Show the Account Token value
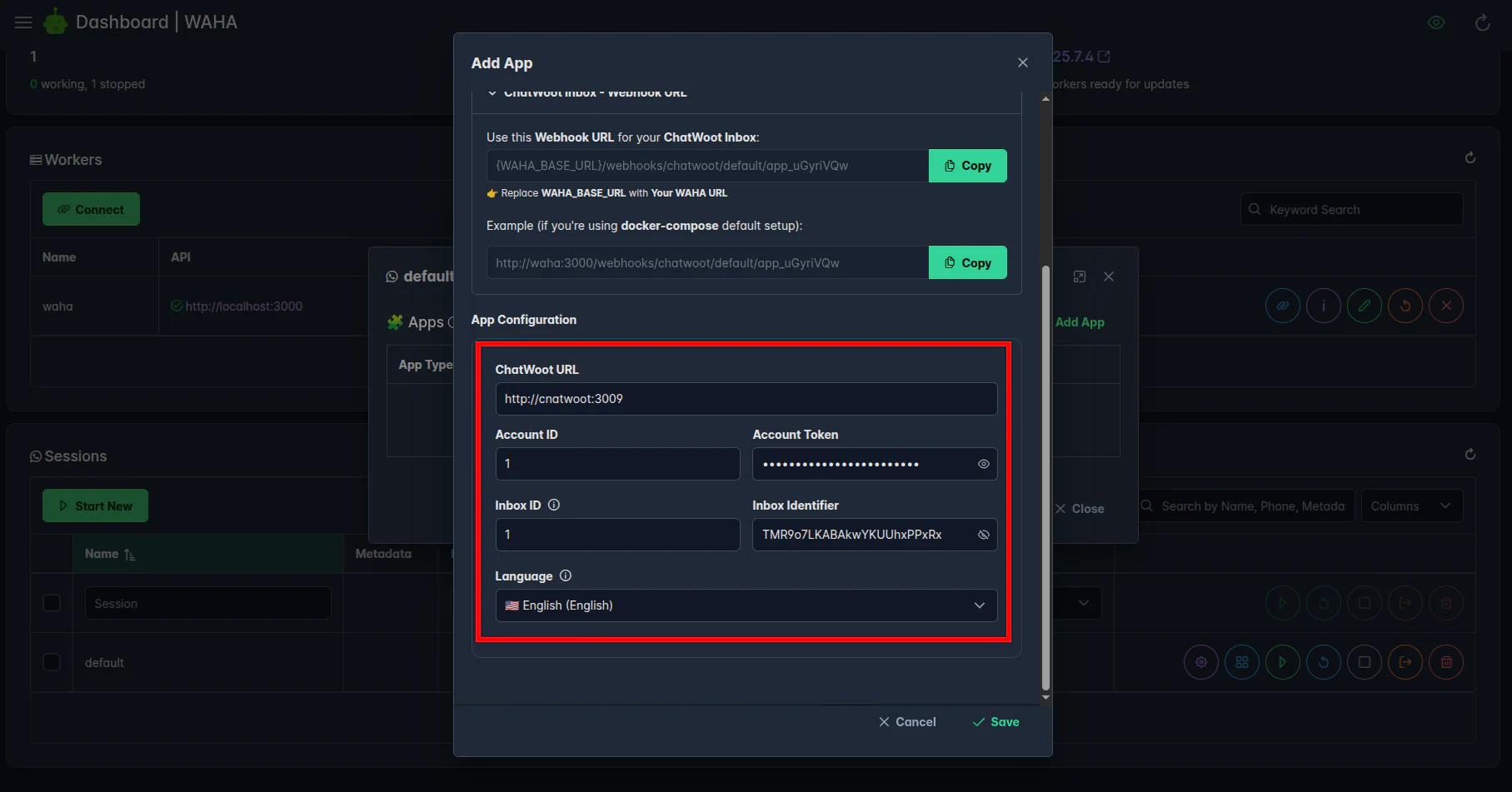This screenshot has height=792, width=1512. [x=984, y=464]
